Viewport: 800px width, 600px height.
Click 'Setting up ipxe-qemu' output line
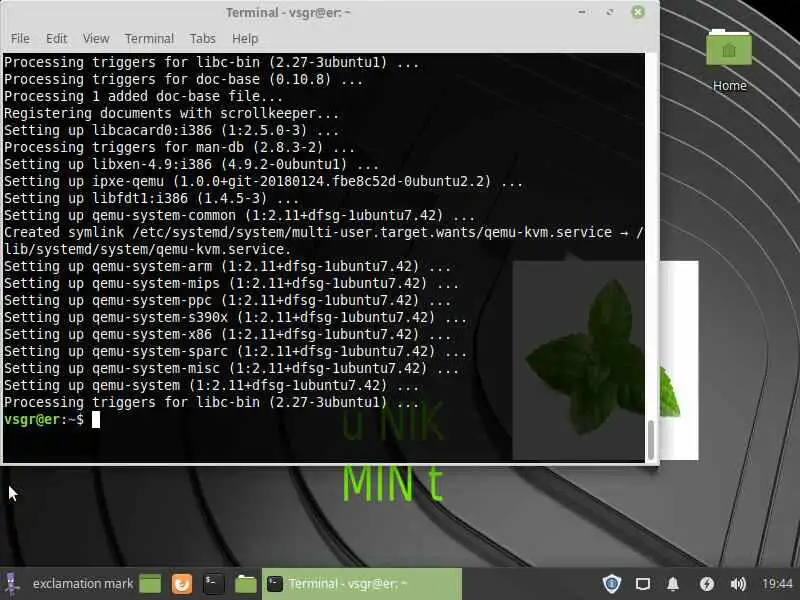coord(263,182)
